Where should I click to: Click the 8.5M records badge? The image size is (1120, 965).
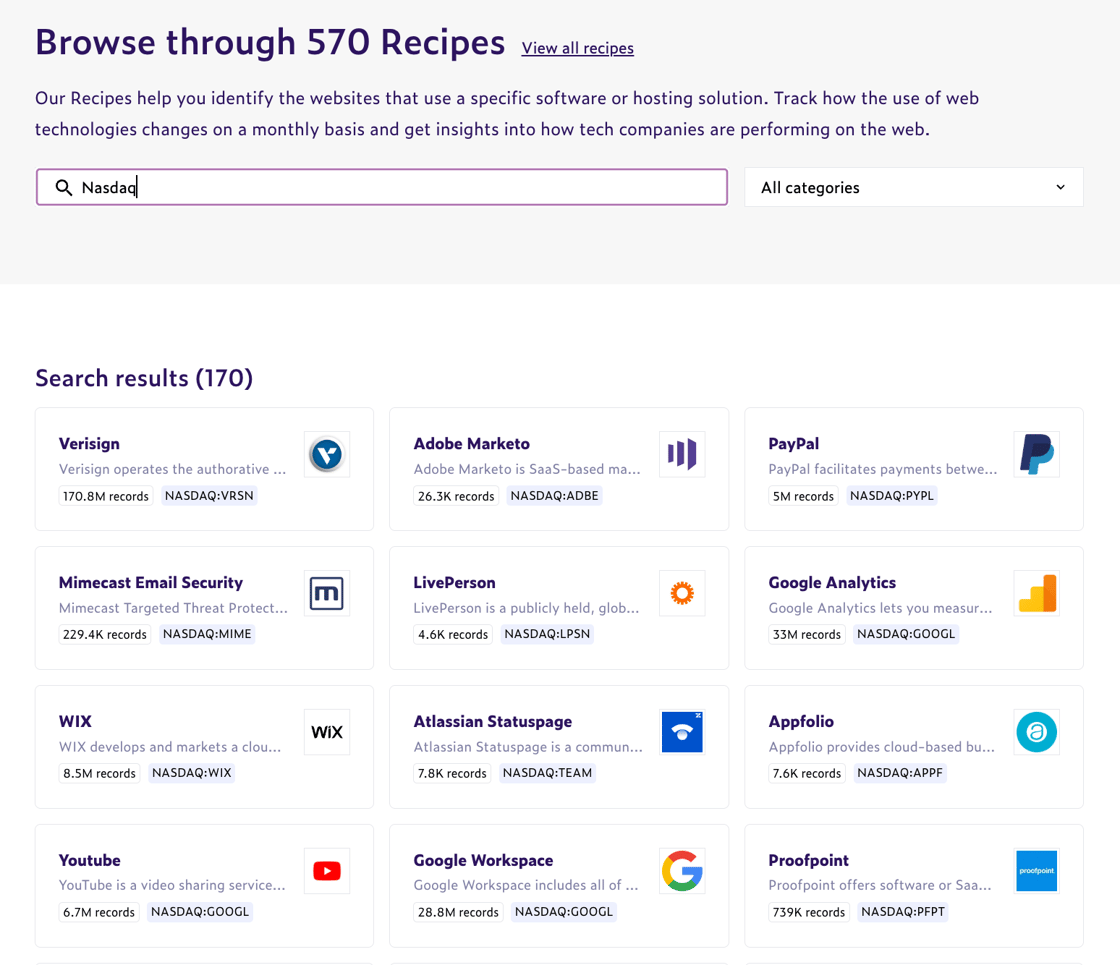tap(99, 774)
